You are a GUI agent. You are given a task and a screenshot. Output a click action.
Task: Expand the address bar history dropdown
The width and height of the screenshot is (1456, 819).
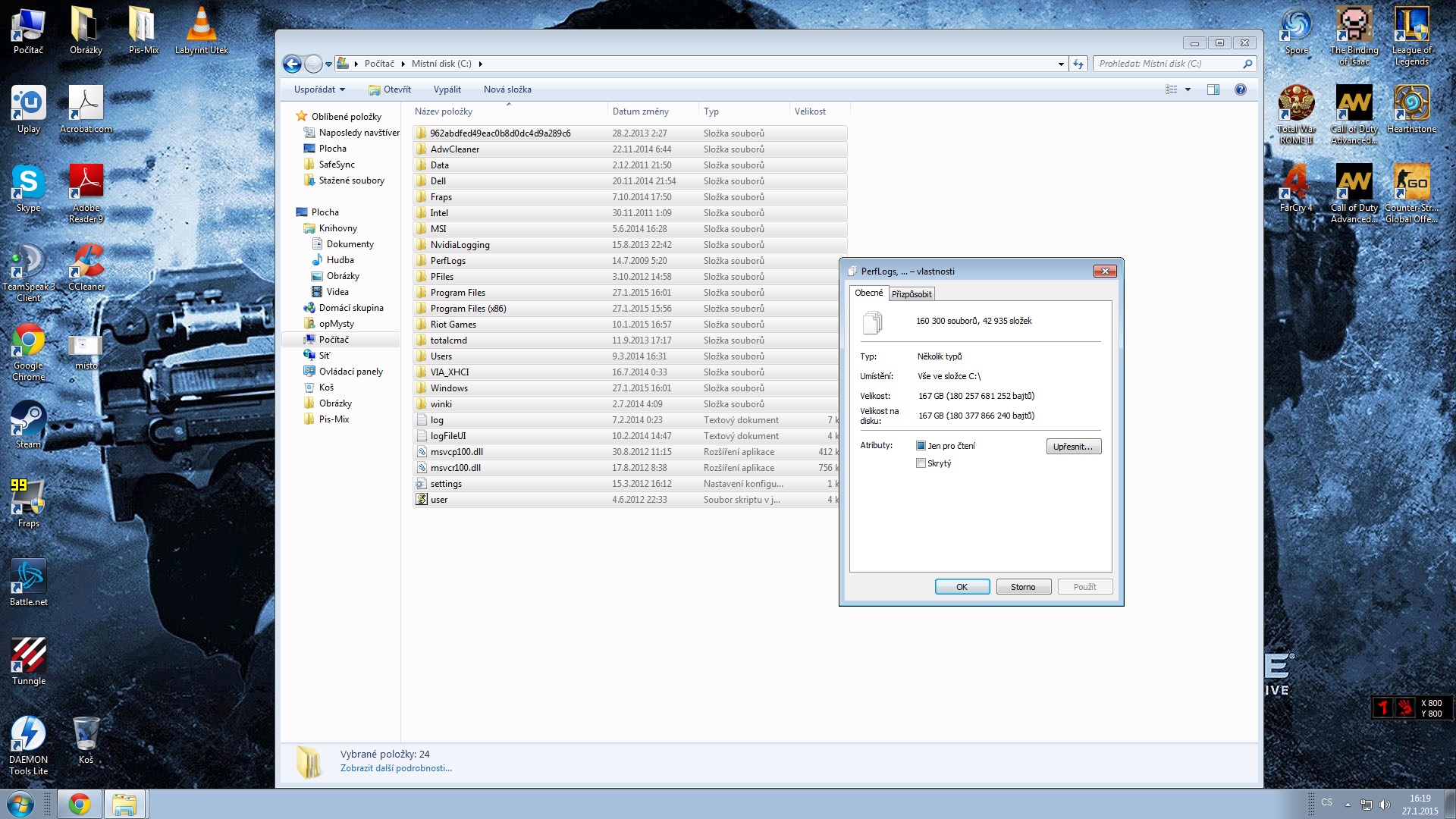click(1061, 64)
